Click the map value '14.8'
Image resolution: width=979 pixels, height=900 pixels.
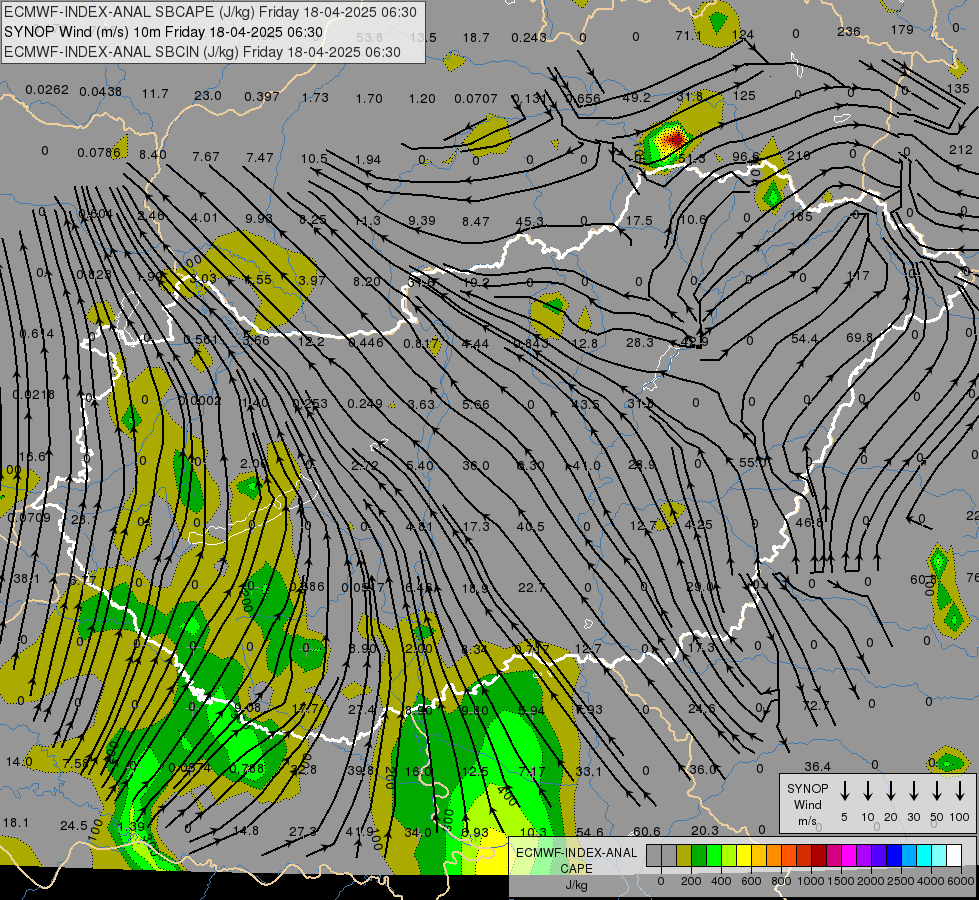click(245, 831)
